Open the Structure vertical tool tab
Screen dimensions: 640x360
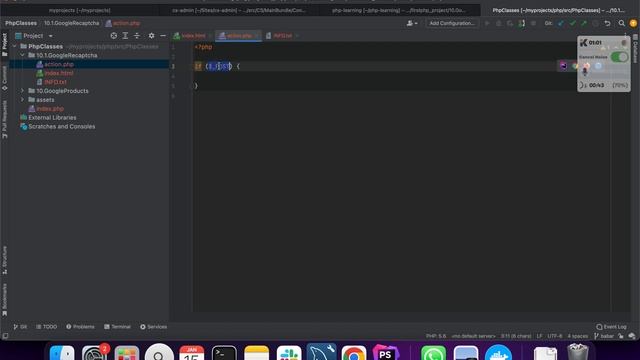click(4, 260)
